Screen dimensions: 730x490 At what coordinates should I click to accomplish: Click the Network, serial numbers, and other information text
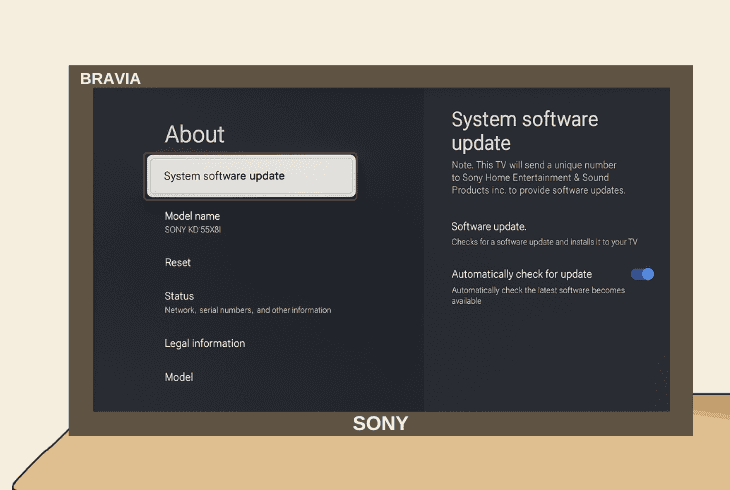point(248,310)
